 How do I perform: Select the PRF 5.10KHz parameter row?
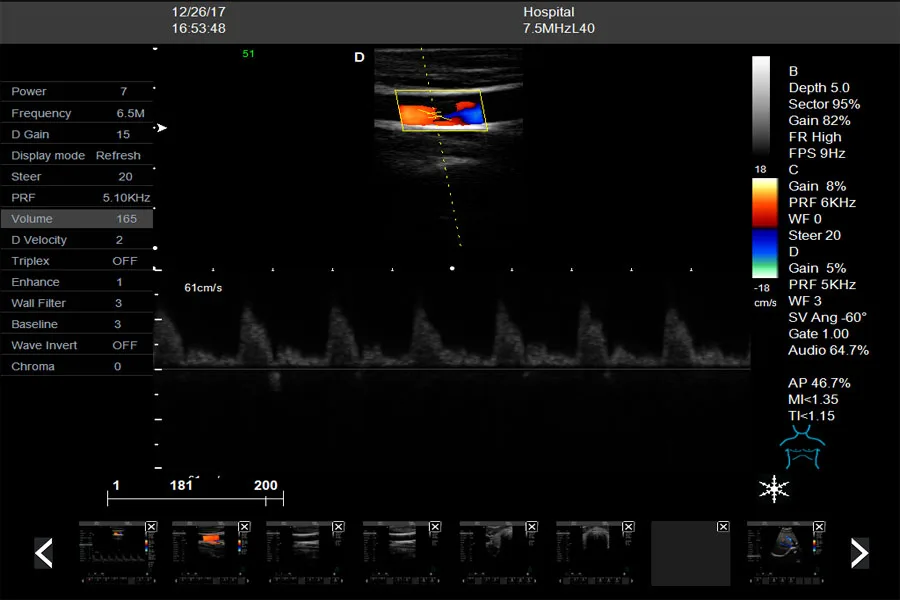pos(76,198)
